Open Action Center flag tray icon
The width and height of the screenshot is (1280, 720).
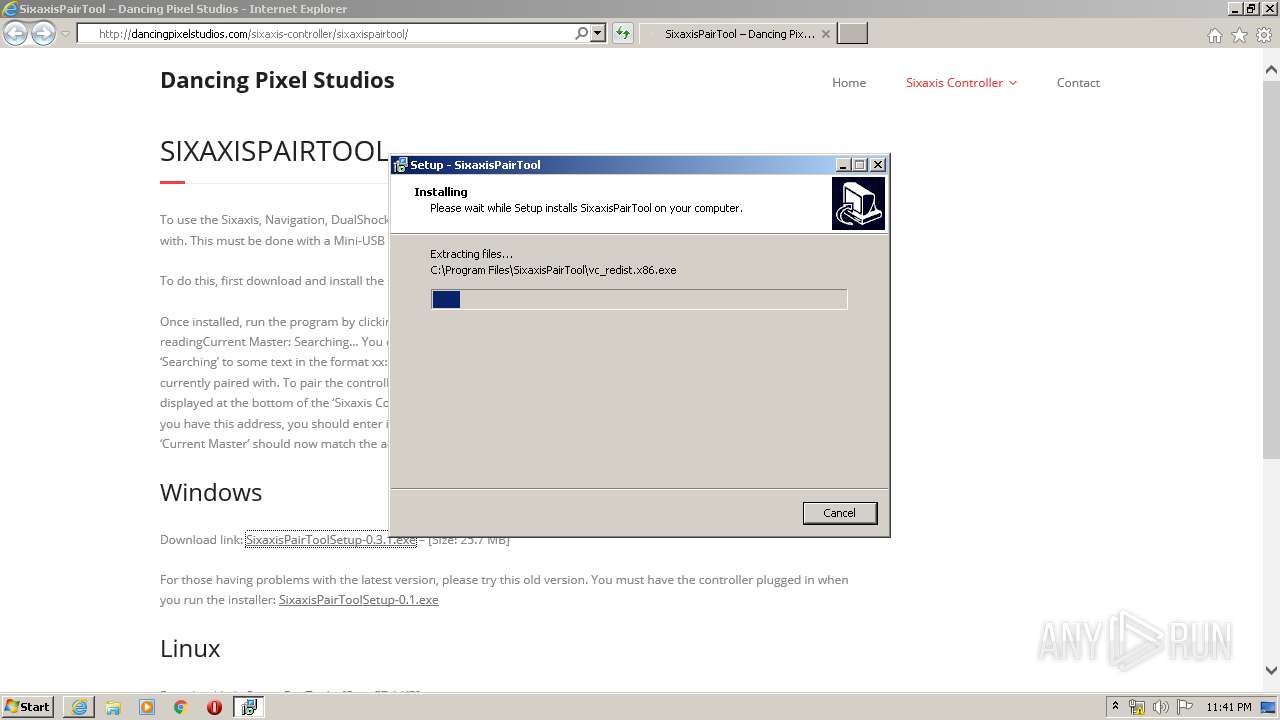tap(1184, 707)
